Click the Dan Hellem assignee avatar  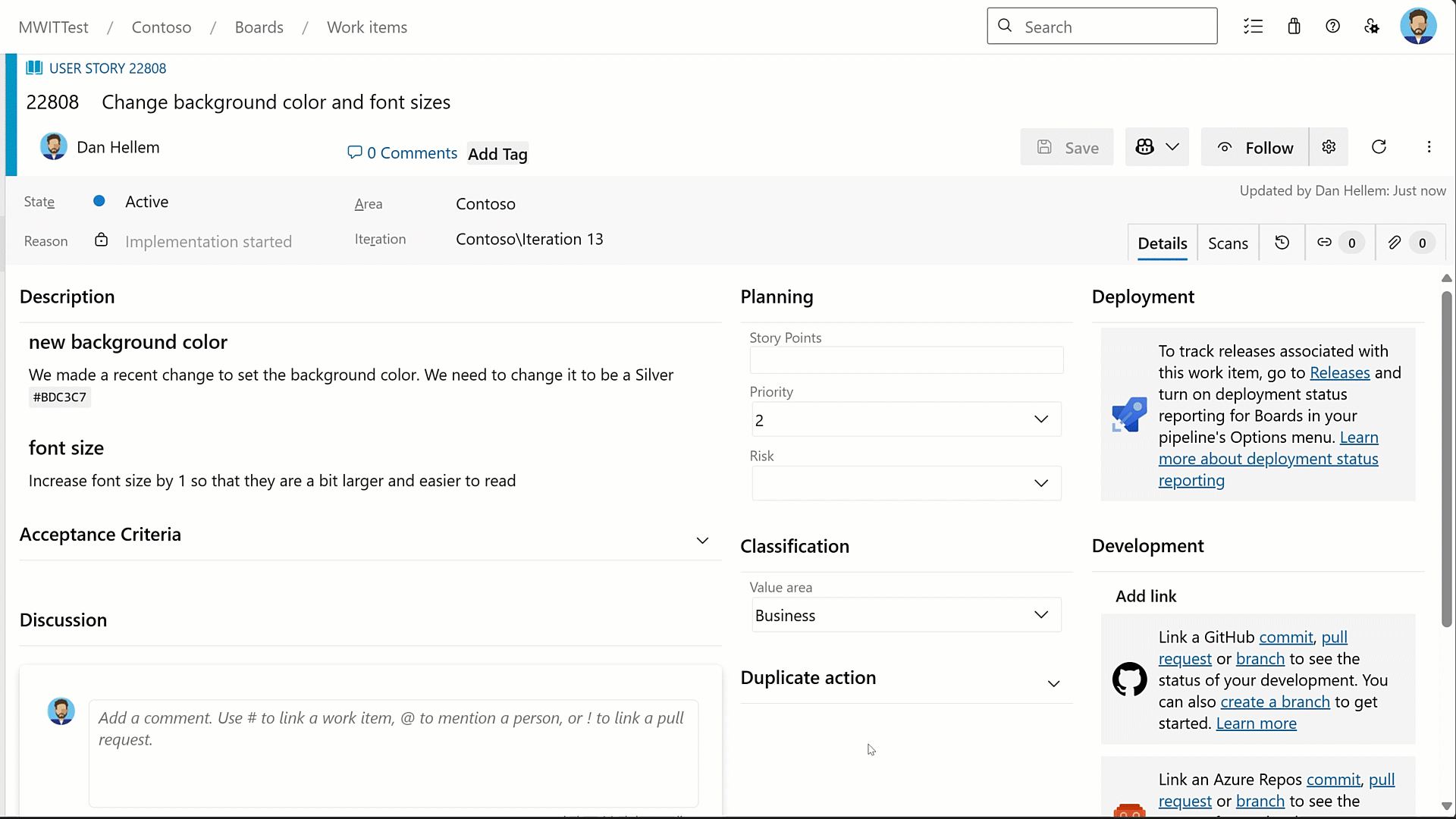coord(54,146)
